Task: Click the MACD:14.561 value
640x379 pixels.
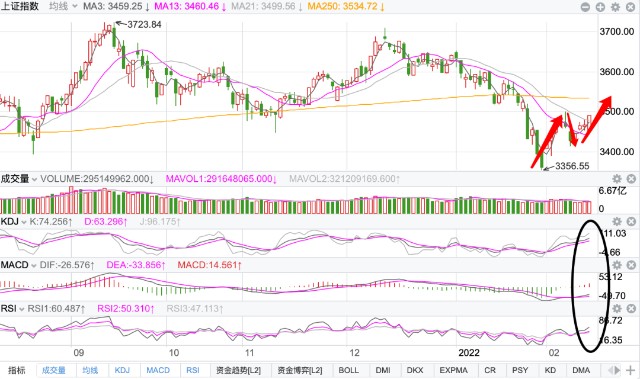Action: point(209,265)
